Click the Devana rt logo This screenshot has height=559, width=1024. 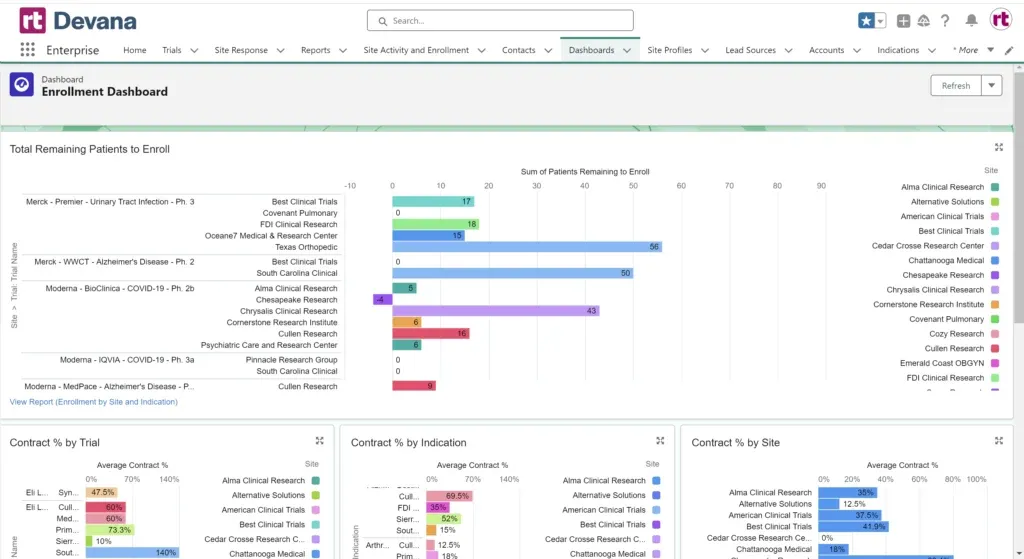(x=33, y=20)
